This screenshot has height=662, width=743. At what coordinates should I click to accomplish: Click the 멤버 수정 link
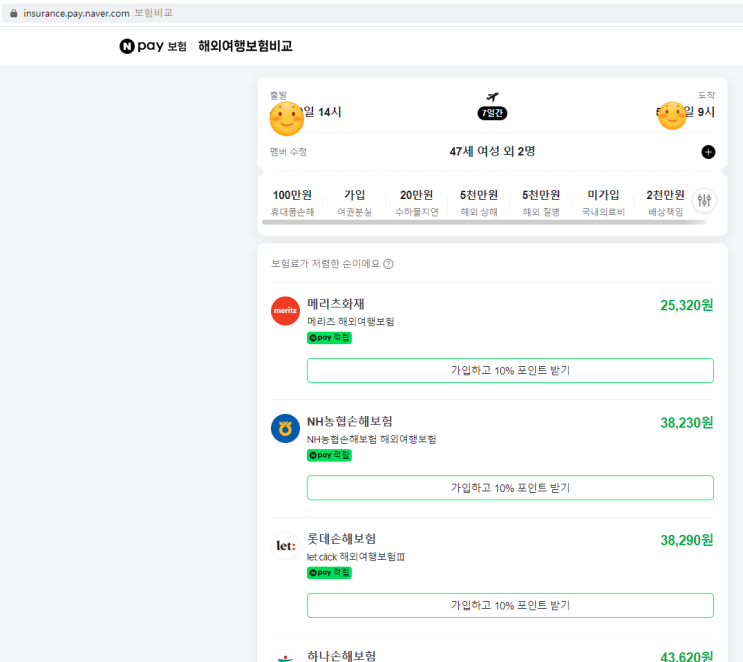click(288, 152)
